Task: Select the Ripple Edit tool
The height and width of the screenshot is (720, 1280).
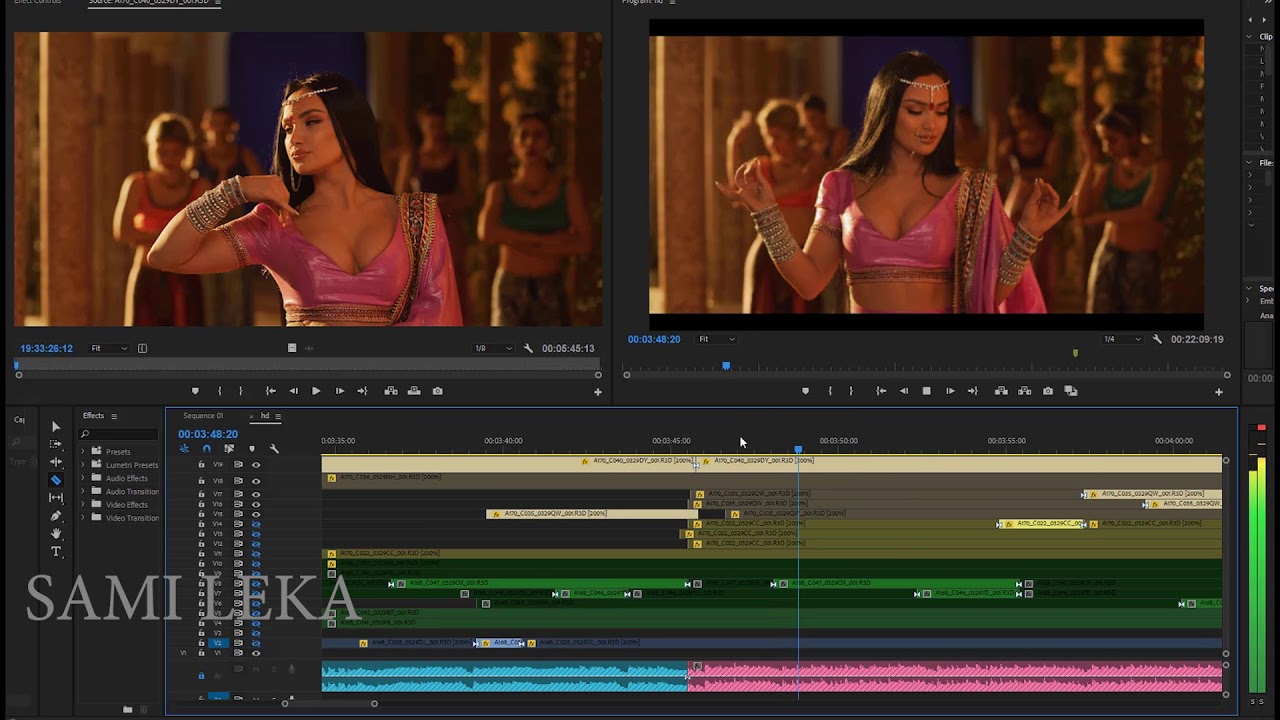Action: [x=56, y=462]
